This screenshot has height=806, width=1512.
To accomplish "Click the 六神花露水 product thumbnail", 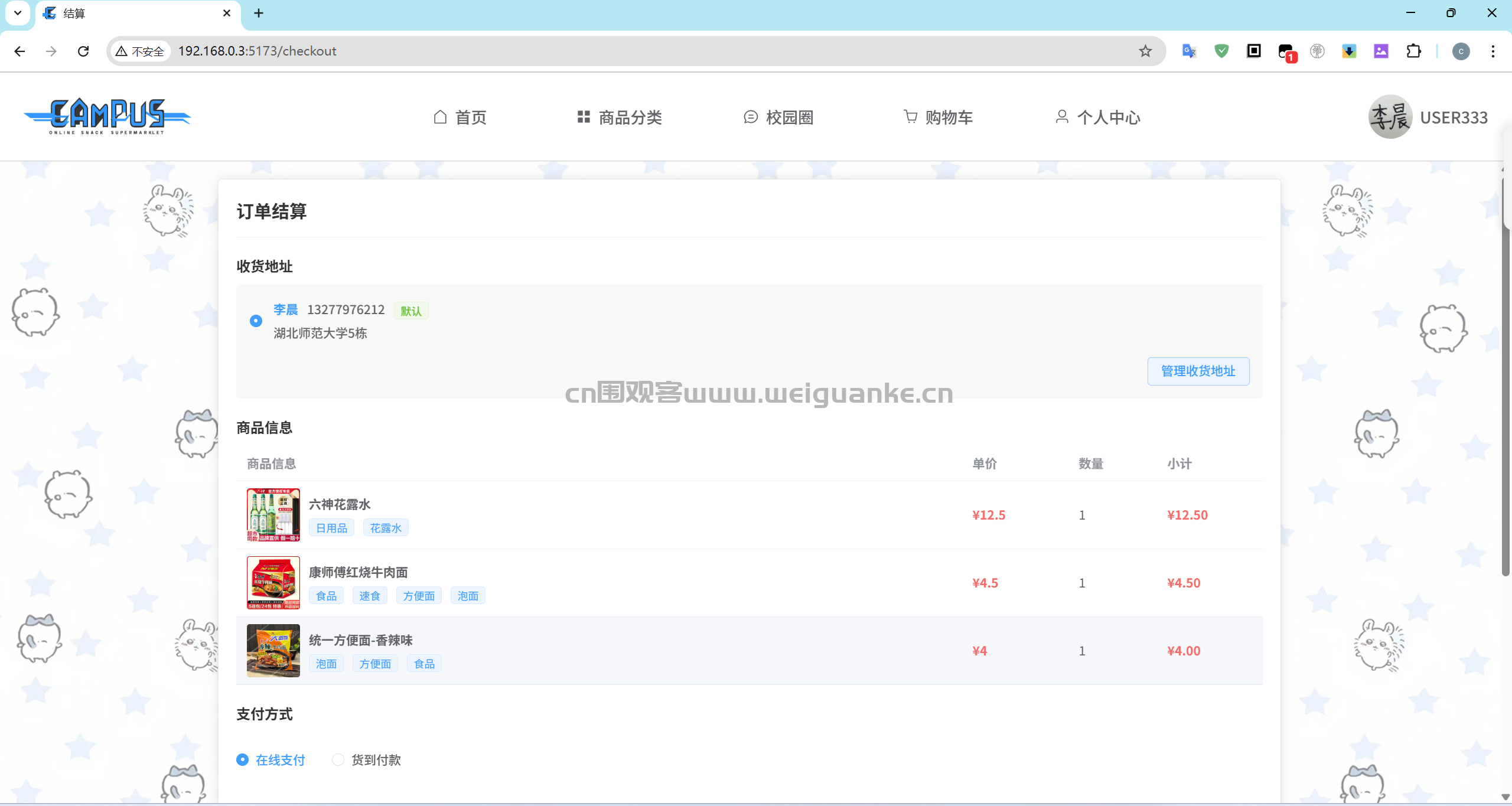I will (273, 515).
